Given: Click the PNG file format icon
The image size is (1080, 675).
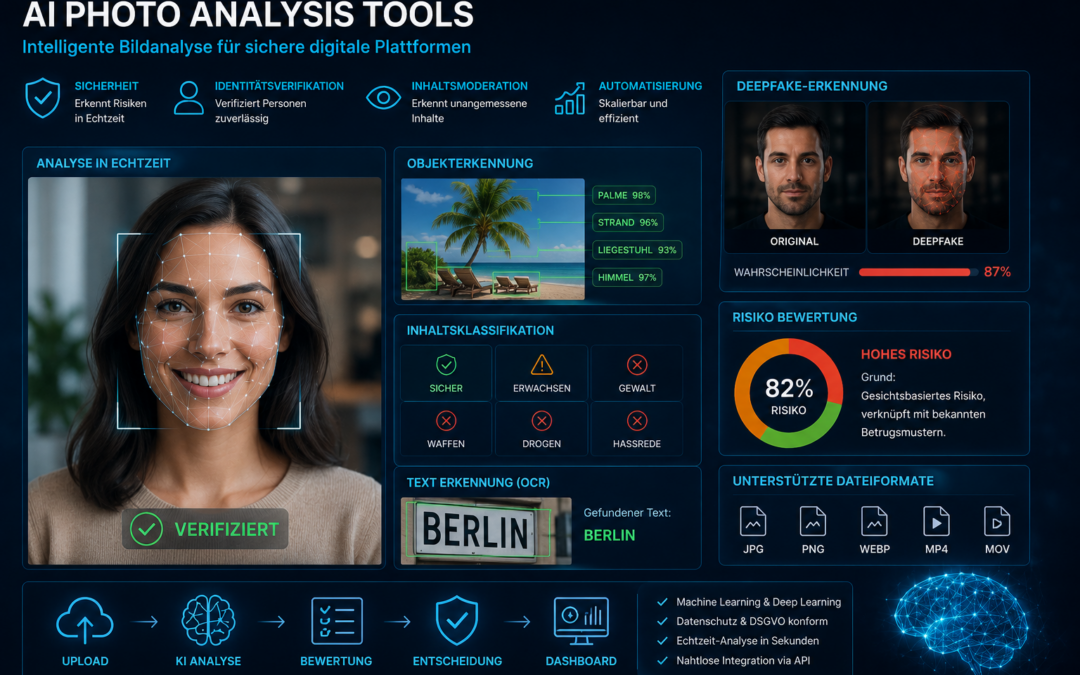Looking at the screenshot, I should point(813,521).
